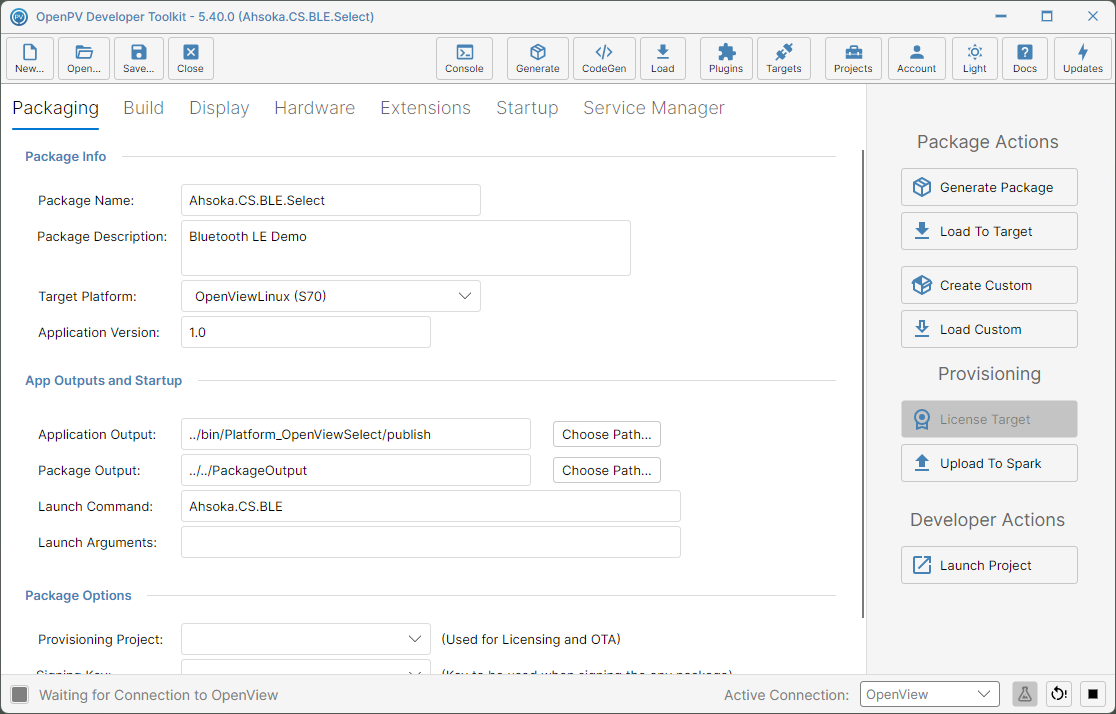
Task: Open the Hardware tab
Action: tap(315, 108)
